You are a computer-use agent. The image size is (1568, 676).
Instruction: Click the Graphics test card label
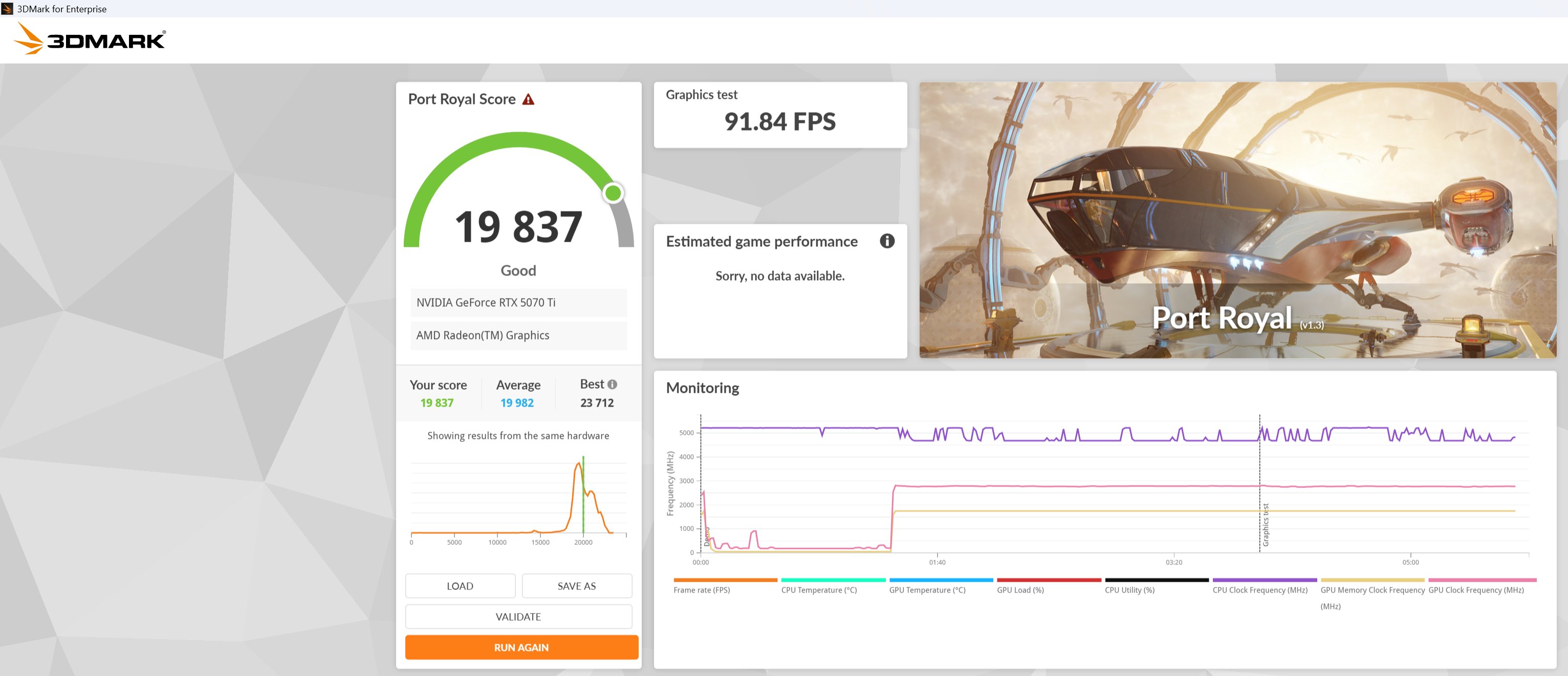tap(701, 95)
